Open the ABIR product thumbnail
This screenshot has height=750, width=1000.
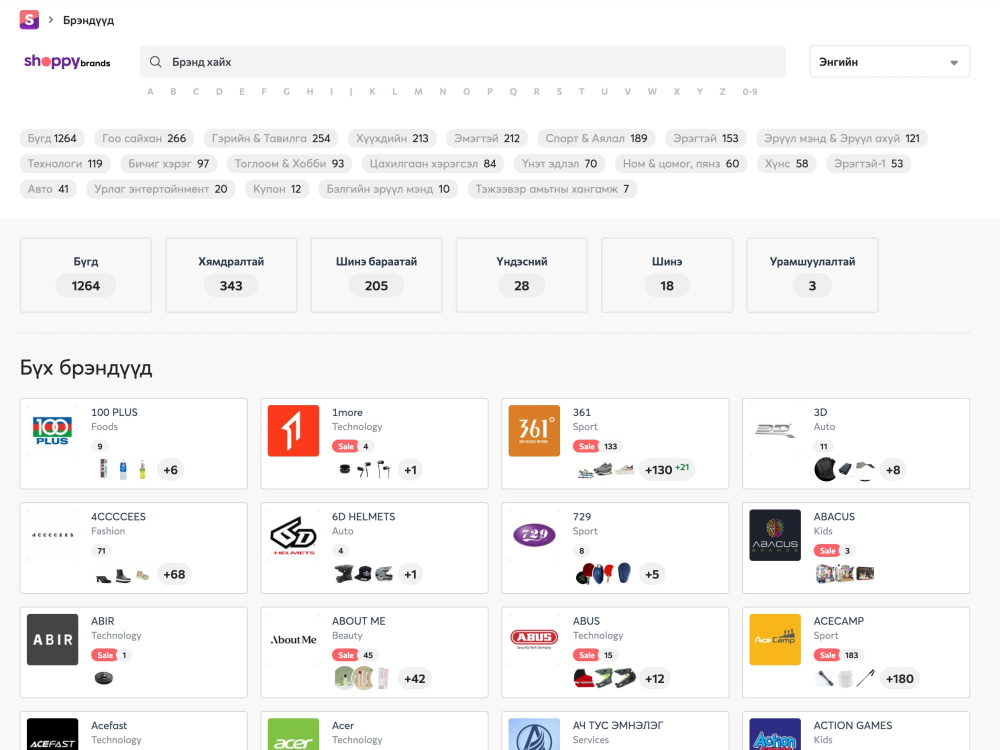click(x=104, y=678)
